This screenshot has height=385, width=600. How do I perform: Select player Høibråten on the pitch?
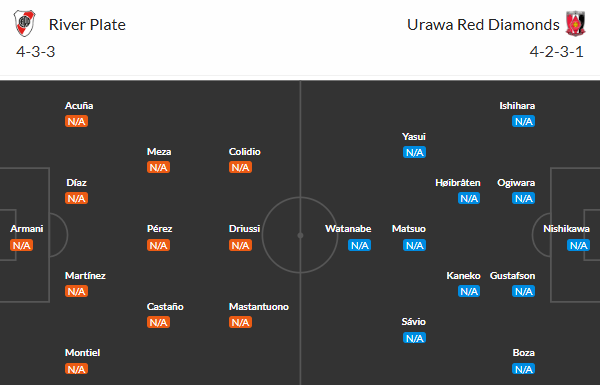(x=458, y=183)
